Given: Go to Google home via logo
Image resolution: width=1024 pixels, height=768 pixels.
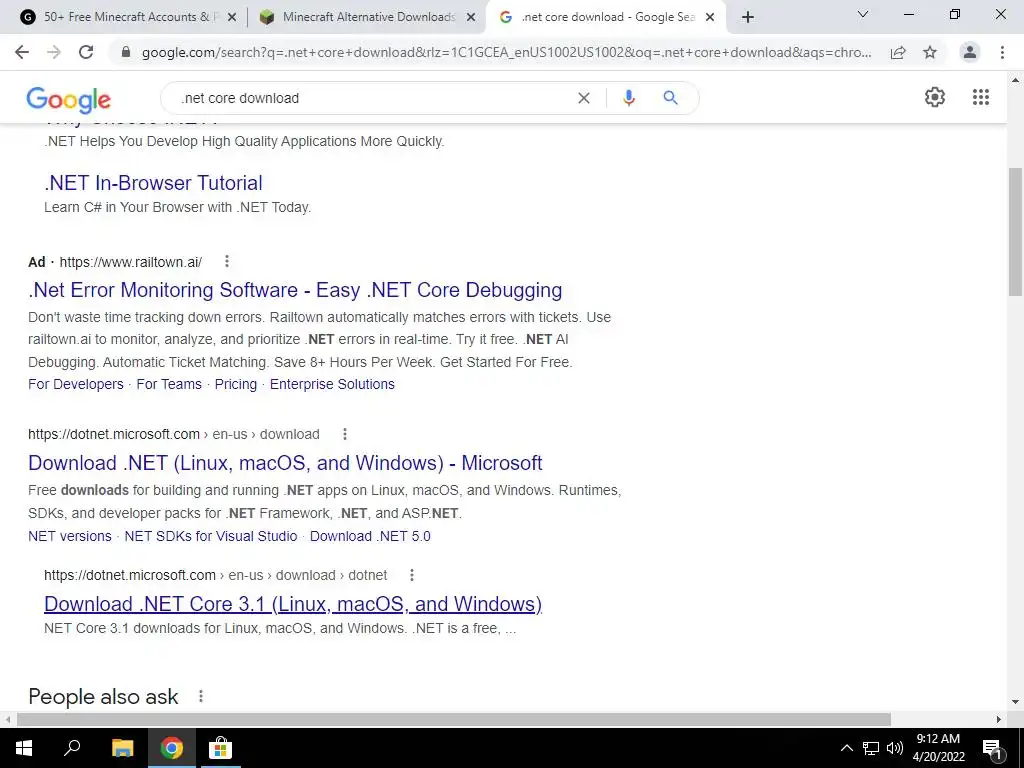Looking at the screenshot, I should pos(69,100).
